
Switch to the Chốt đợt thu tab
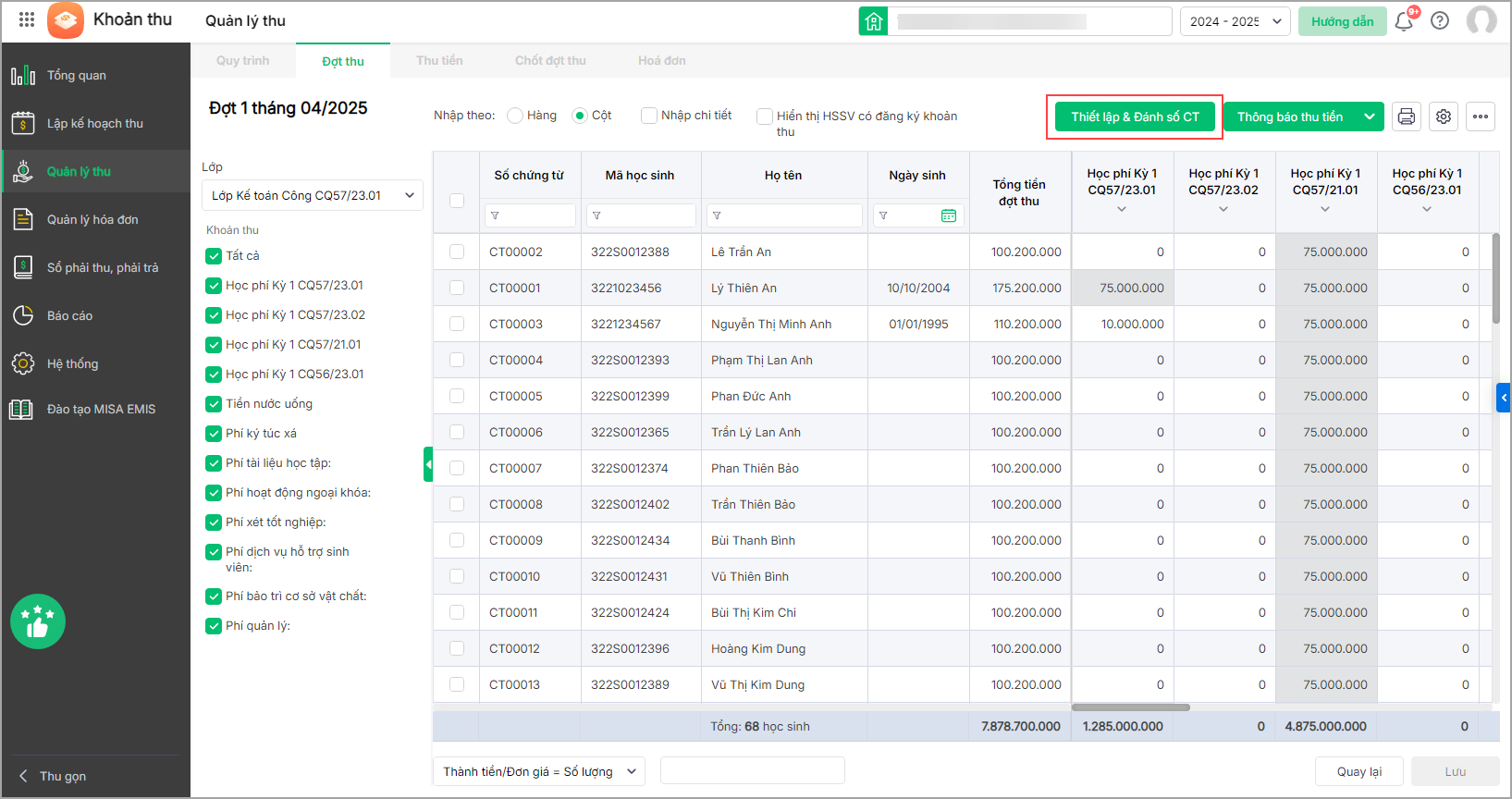pyautogui.click(x=550, y=61)
